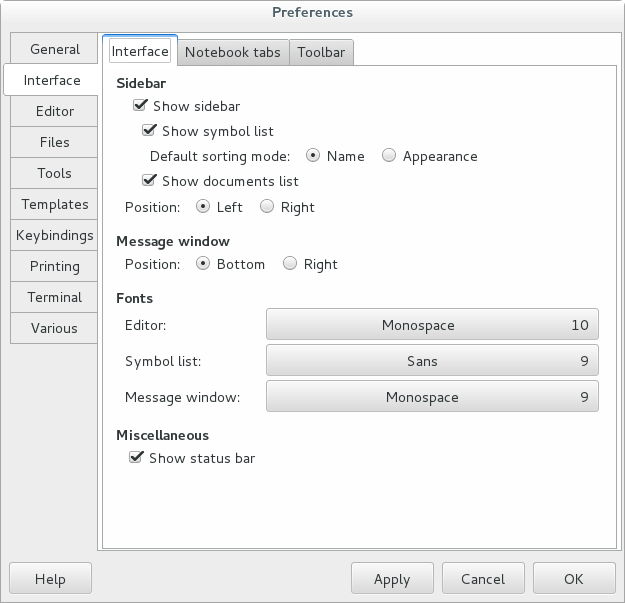The height and width of the screenshot is (603, 625).
Task: Toggle Show status bar checkbox
Action: point(137,458)
